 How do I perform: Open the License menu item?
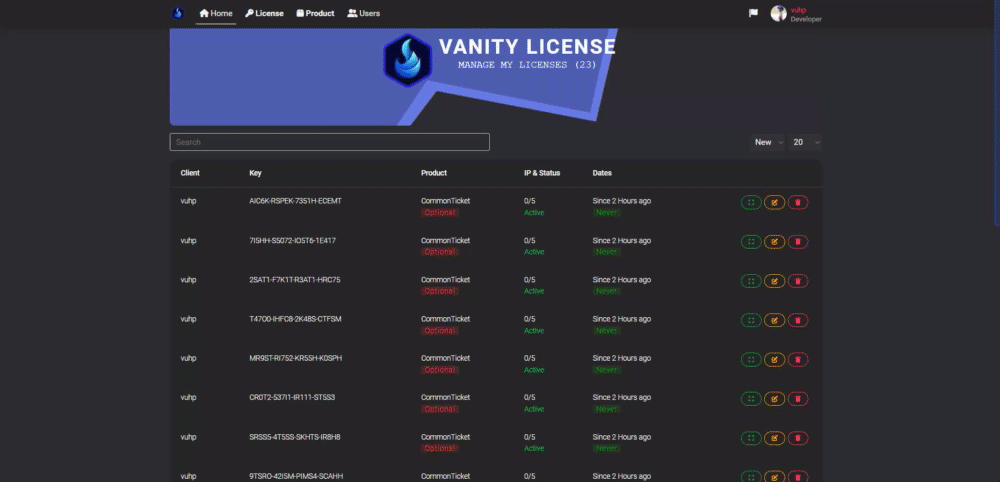265,13
